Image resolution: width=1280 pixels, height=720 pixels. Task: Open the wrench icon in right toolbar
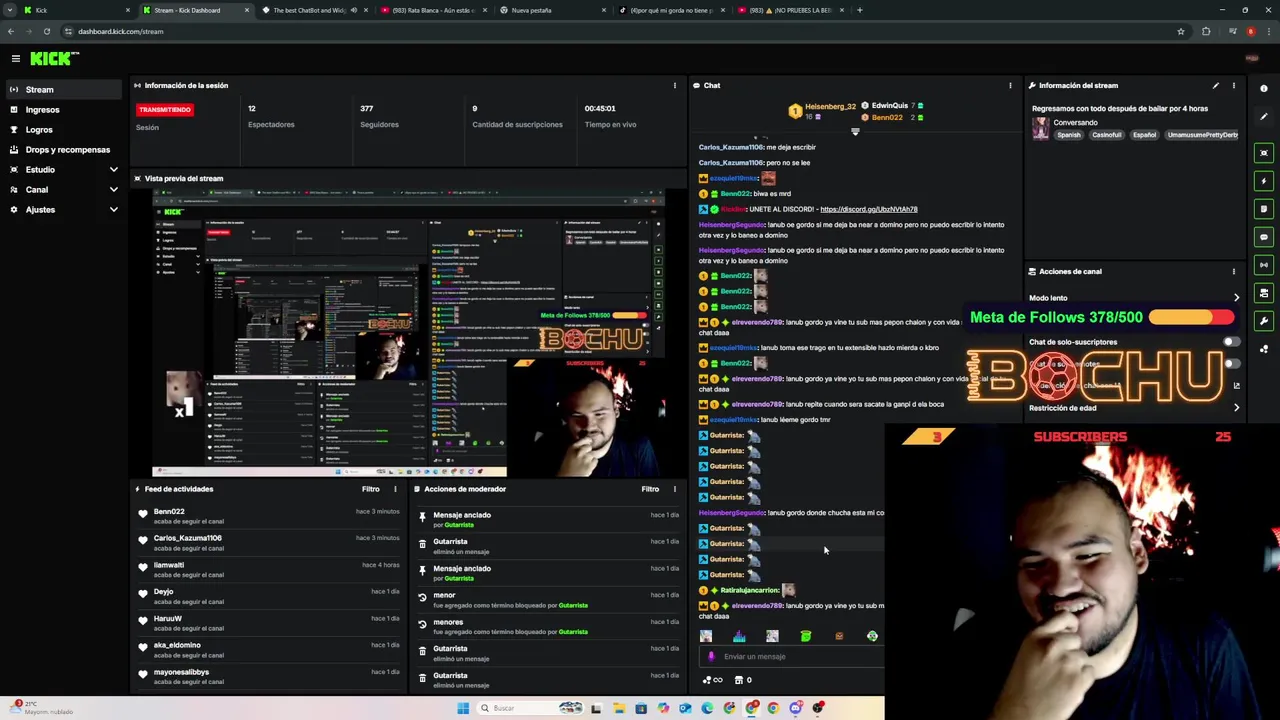click(1264, 321)
